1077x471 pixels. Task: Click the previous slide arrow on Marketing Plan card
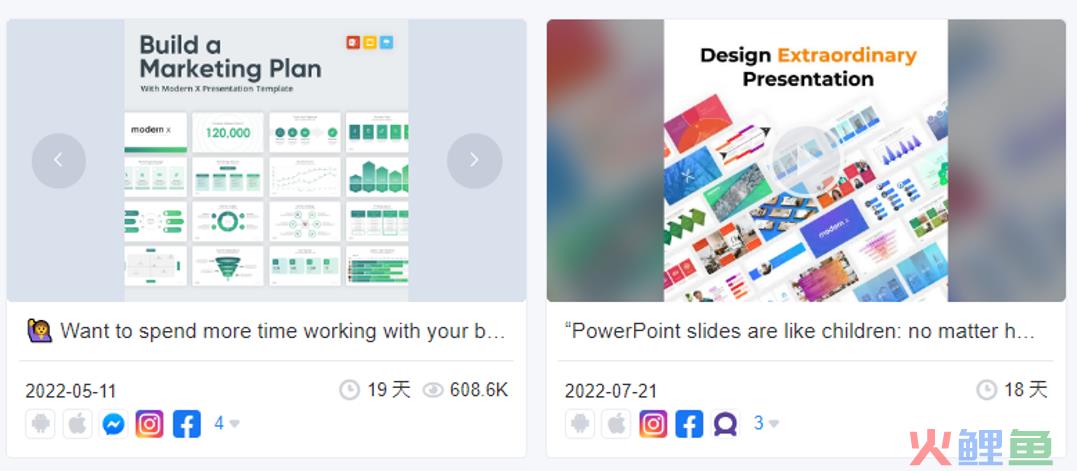click(x=58, y=160)
